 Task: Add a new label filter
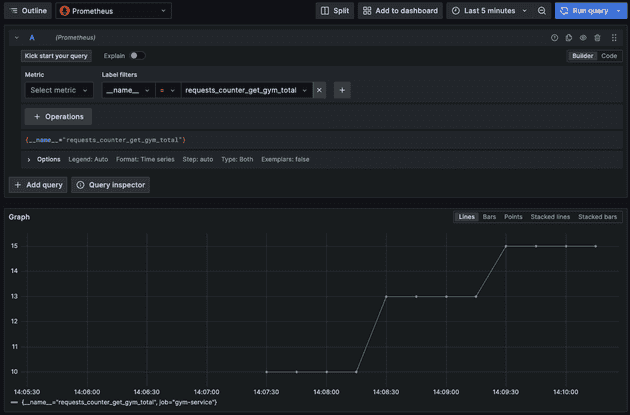[341, 90]
